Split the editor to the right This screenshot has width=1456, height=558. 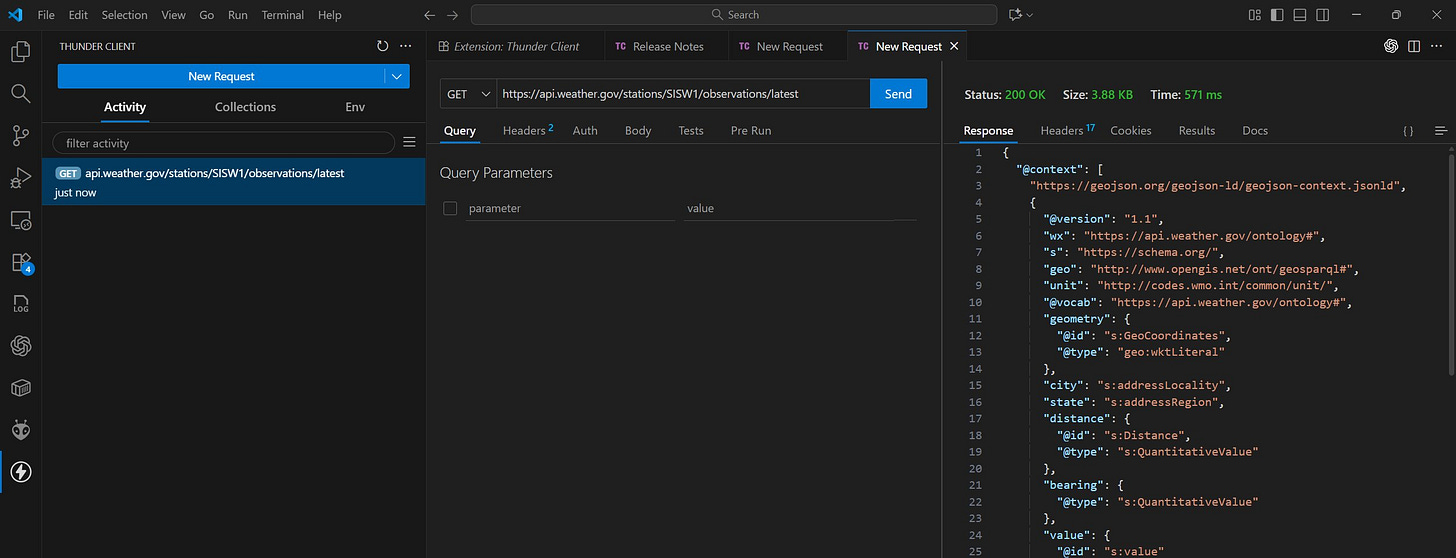tap(1414, 46)
